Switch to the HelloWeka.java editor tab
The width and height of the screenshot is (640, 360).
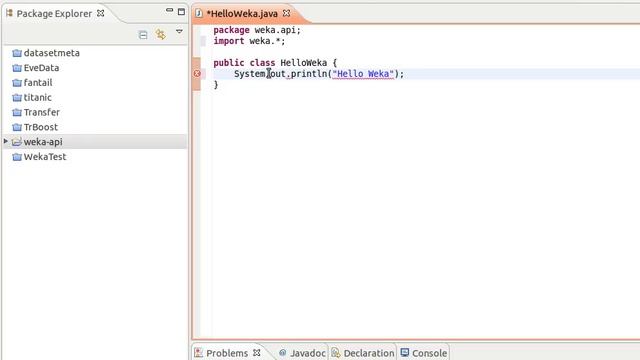pos(242,13)
